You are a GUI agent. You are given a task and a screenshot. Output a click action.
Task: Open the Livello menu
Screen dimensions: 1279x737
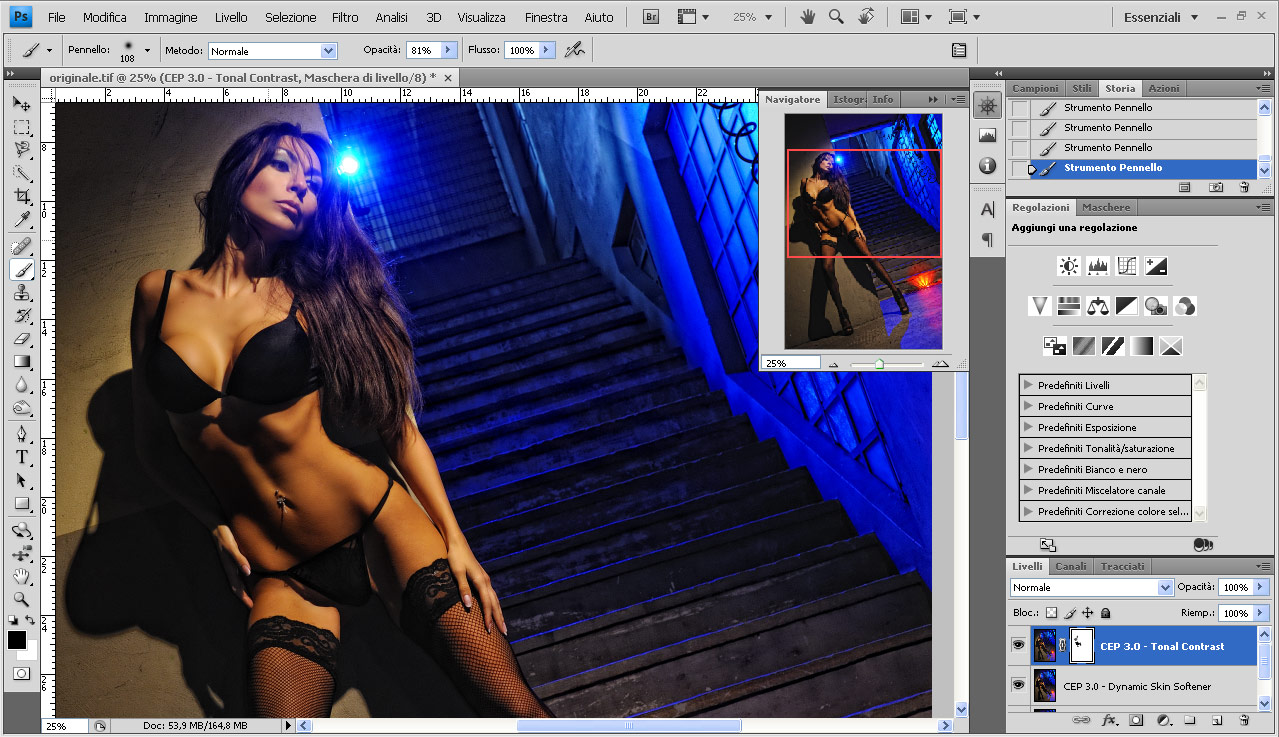pyautogui.click(x=231, y=17)
